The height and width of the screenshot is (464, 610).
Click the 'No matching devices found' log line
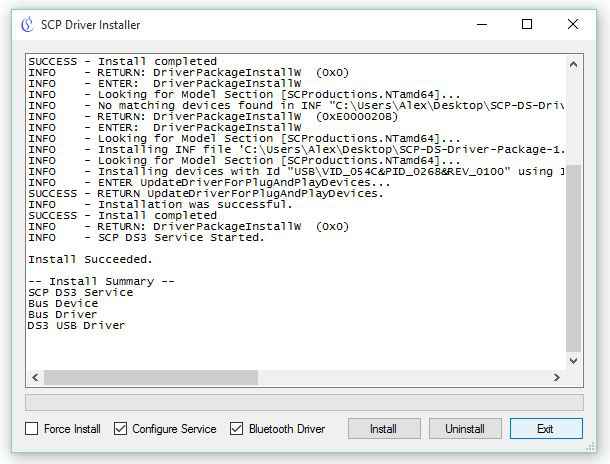click(296, 105)
